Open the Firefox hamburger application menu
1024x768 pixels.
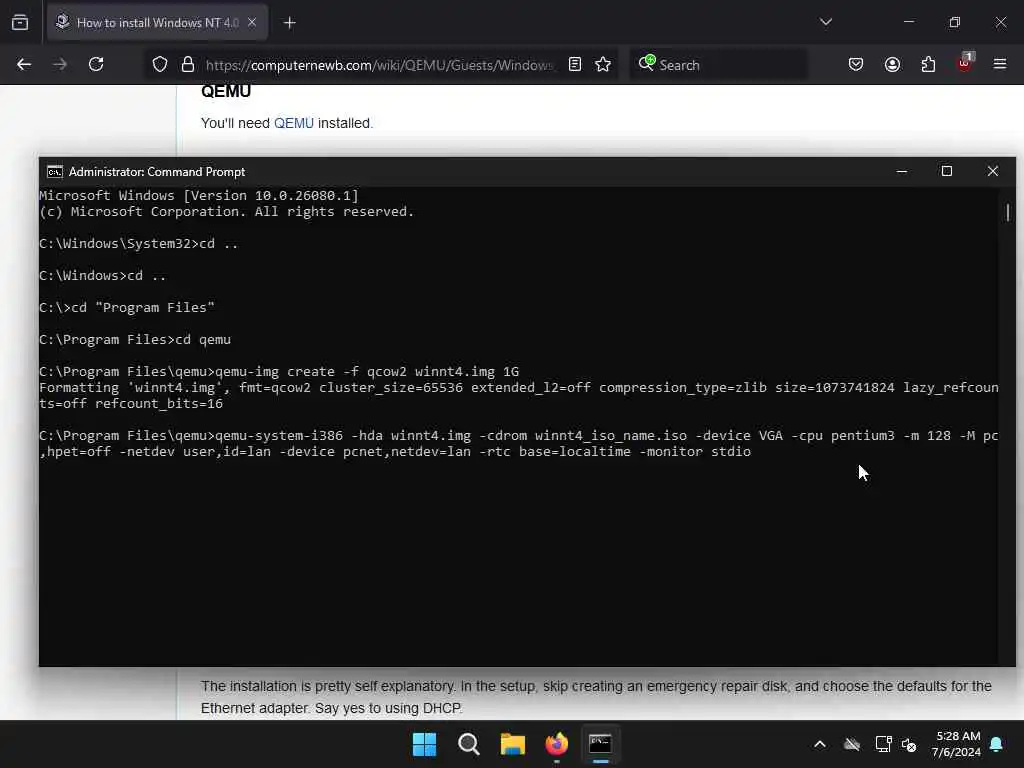[1000, 64]
